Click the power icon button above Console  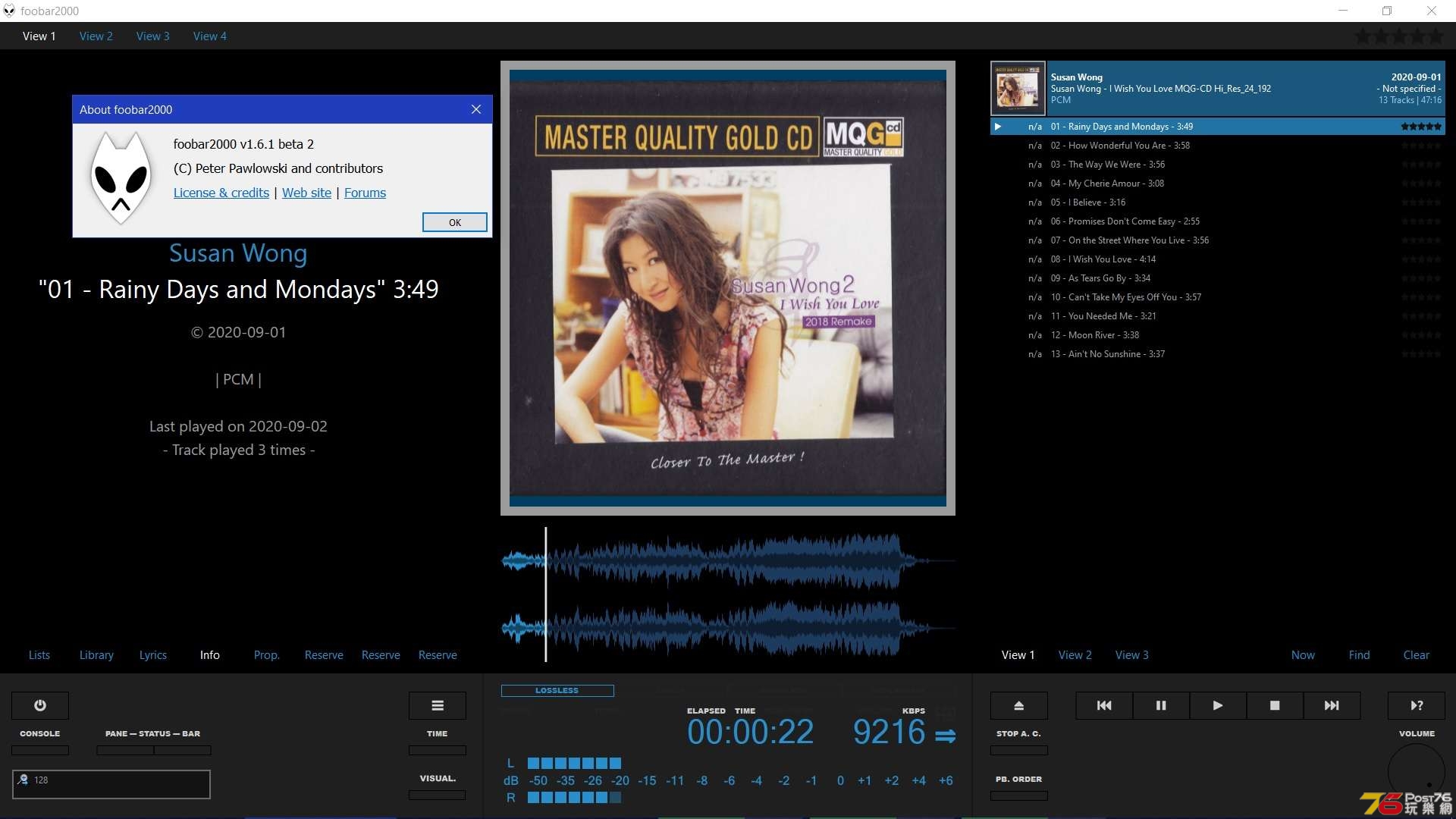coord(40,705)
